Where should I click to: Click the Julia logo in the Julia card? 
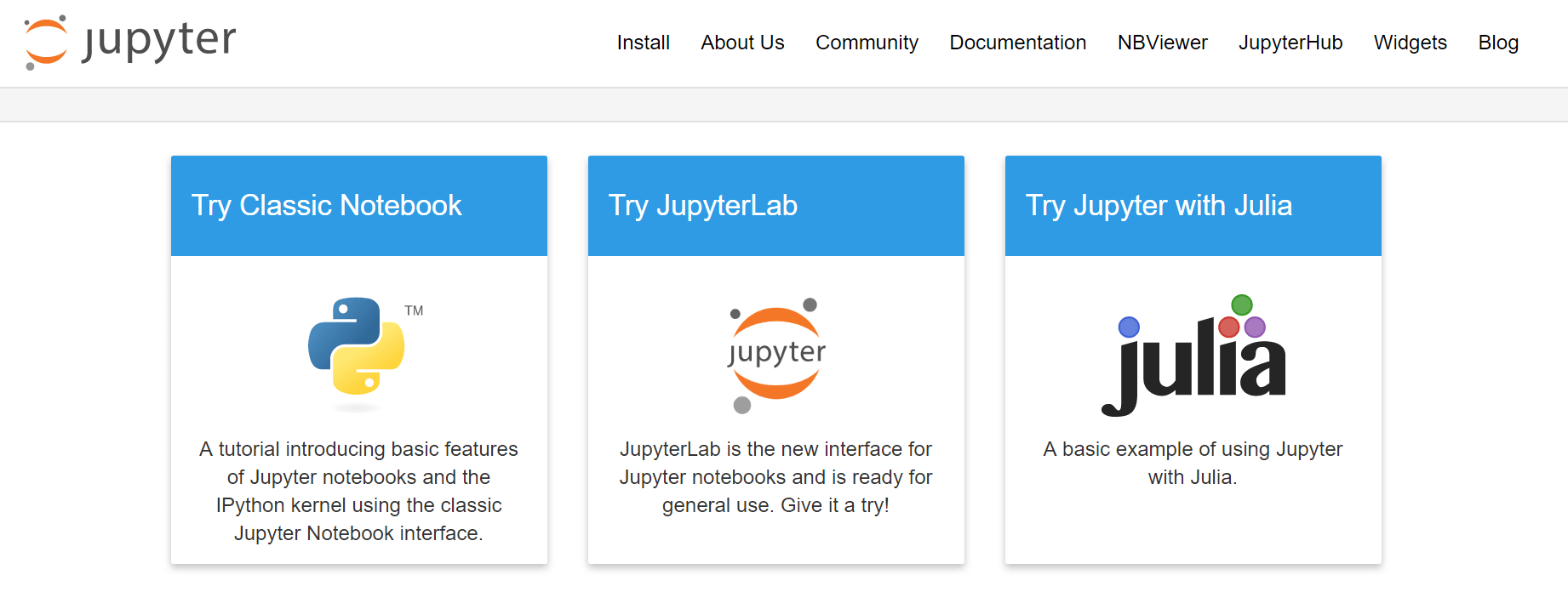[1193, 356]
